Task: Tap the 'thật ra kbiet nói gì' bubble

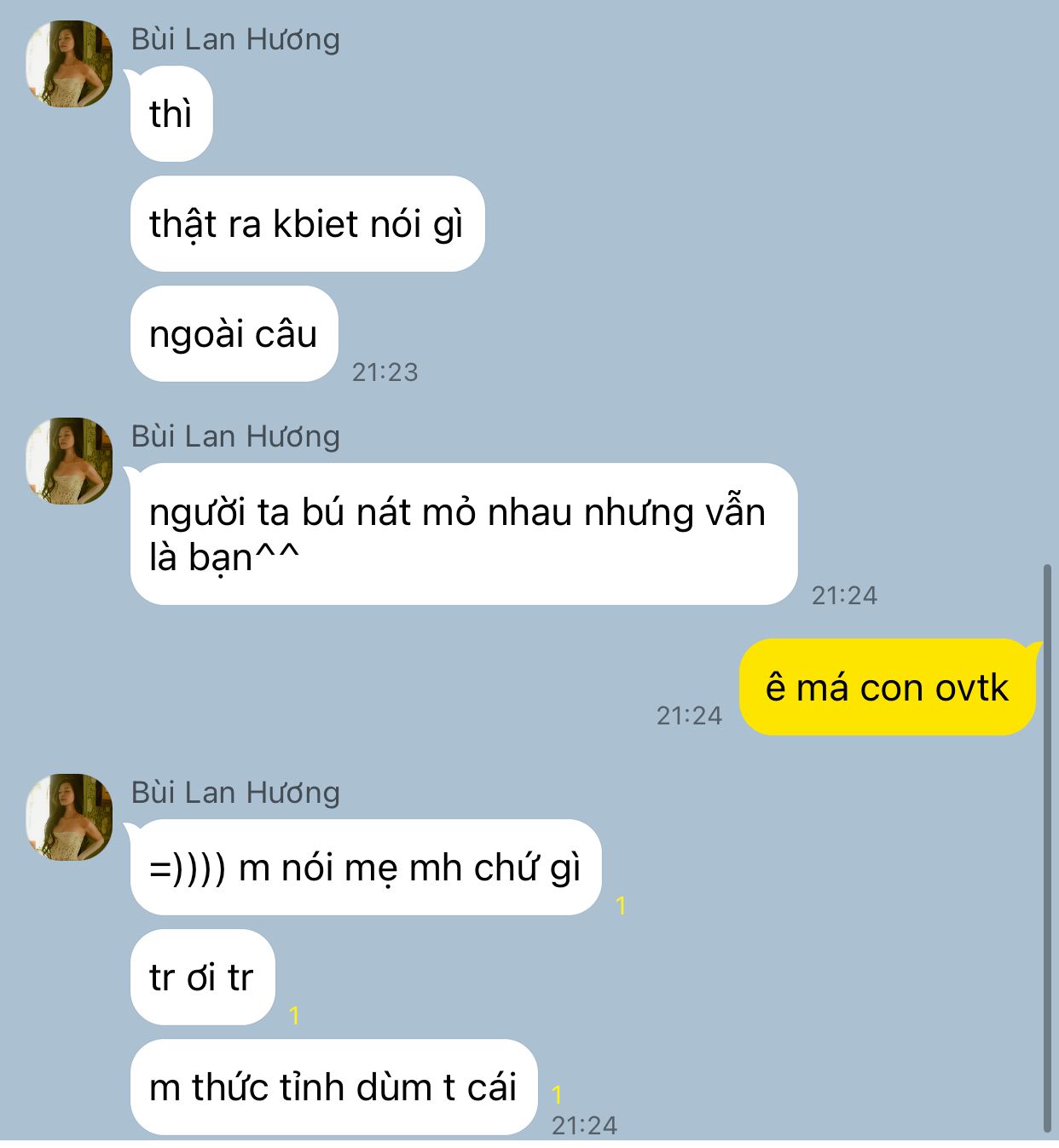Action: [307, 224]
